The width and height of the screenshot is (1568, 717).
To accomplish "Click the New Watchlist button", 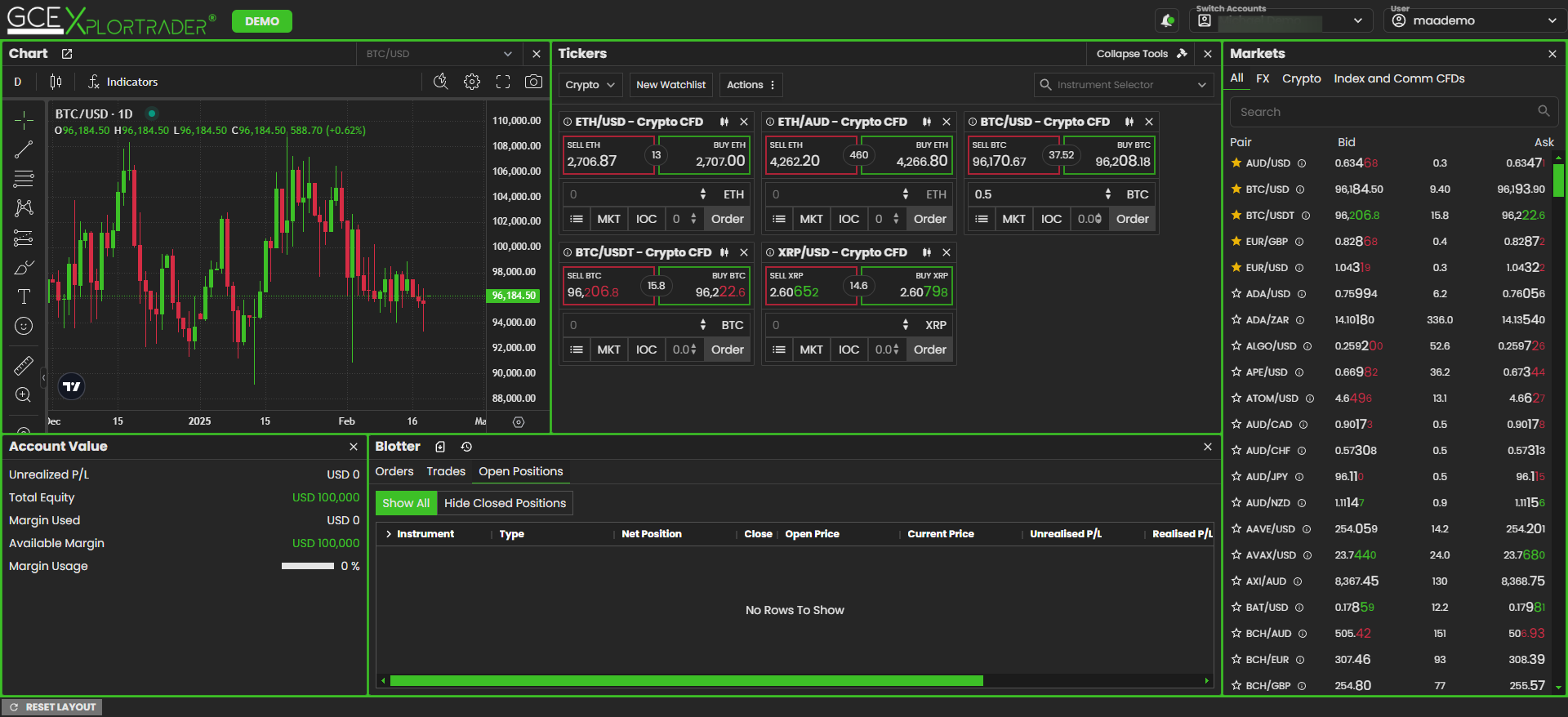I will pos(670,85).
